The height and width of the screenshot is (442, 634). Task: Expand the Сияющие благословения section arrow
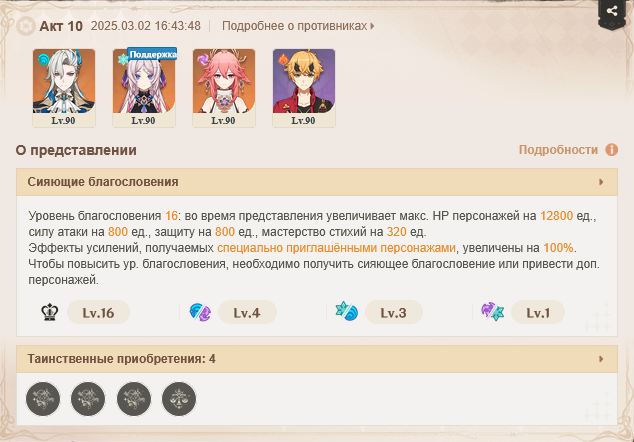coord(601,182)
